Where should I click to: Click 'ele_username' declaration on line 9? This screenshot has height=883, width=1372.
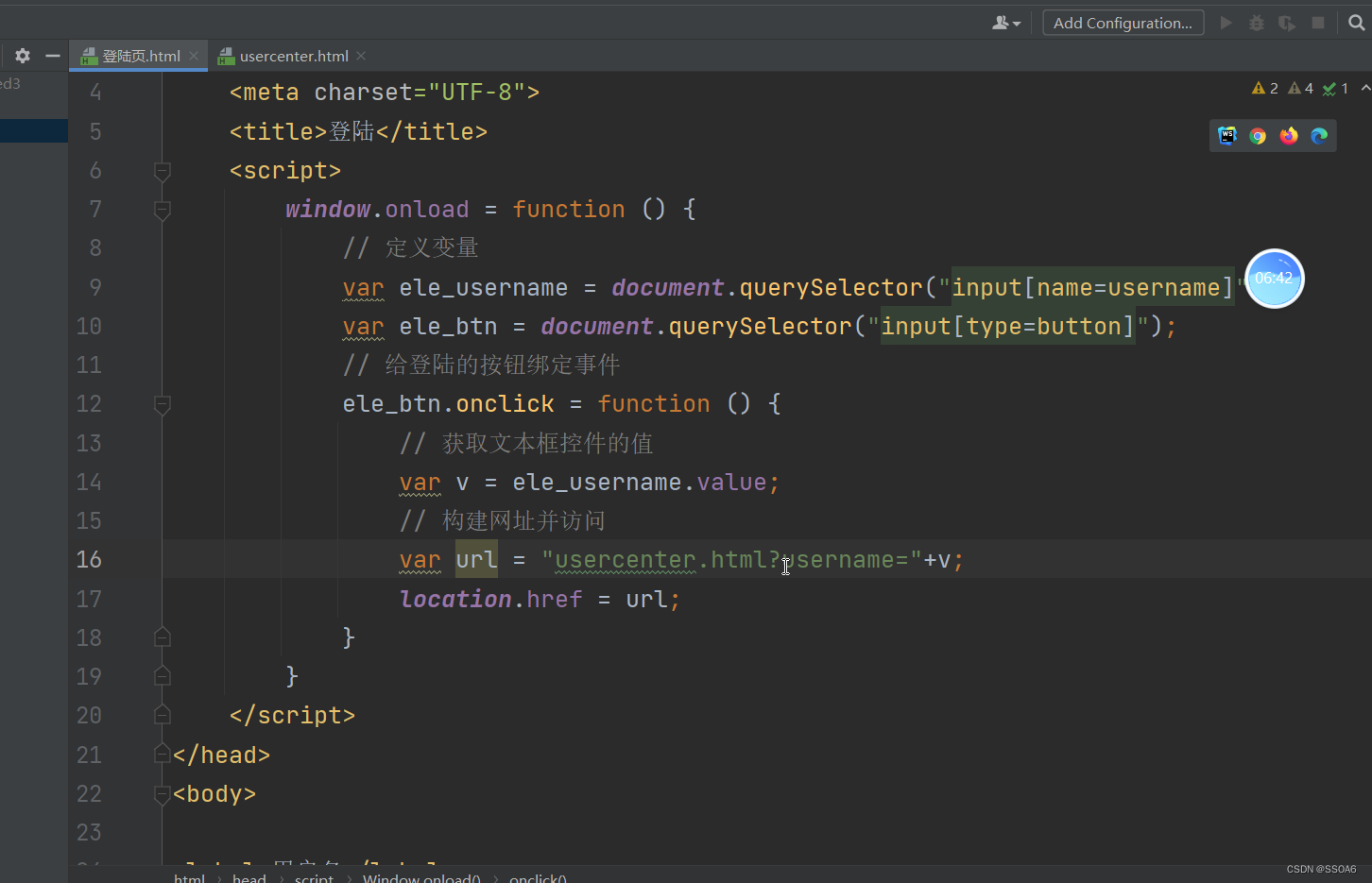point(484,287)
